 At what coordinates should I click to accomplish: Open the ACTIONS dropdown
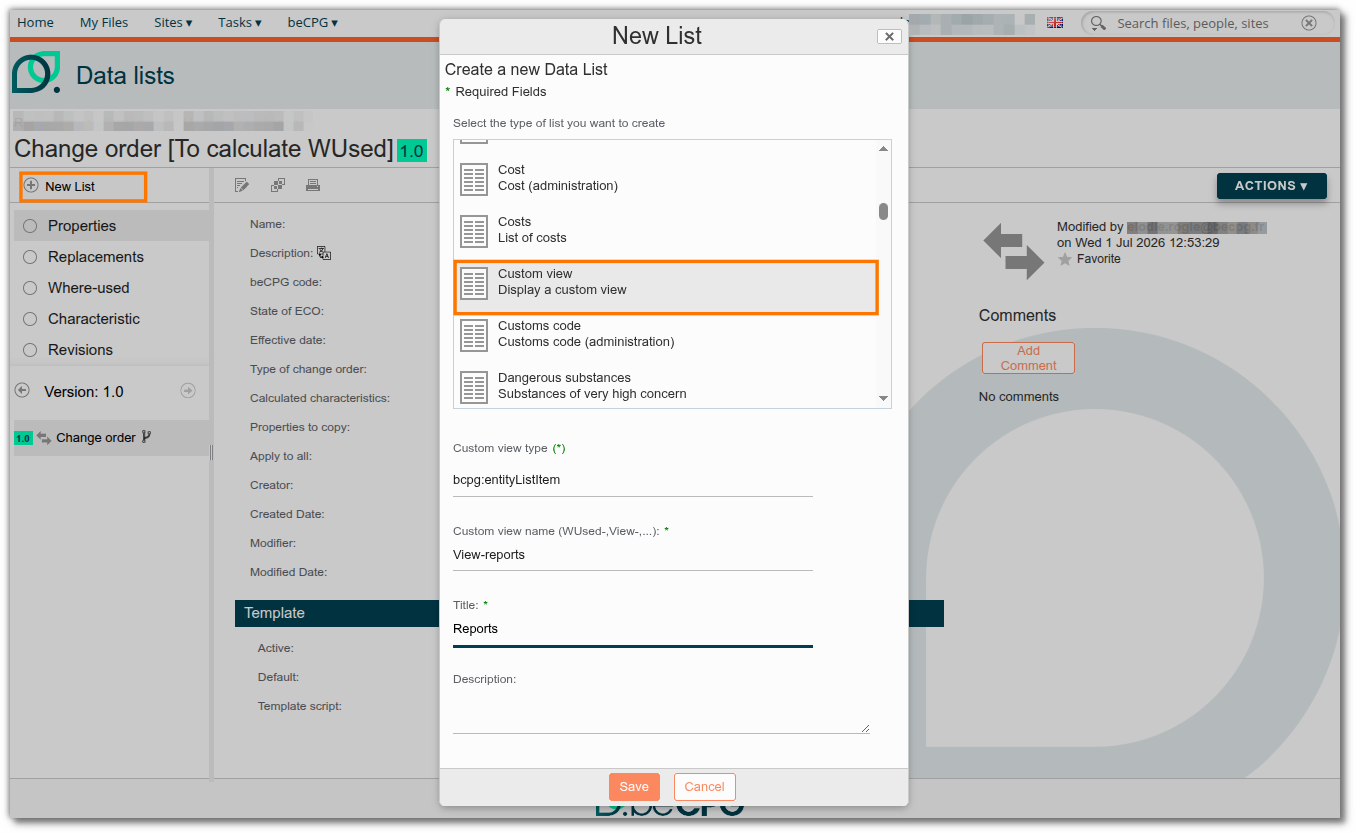pos(1271,186)
